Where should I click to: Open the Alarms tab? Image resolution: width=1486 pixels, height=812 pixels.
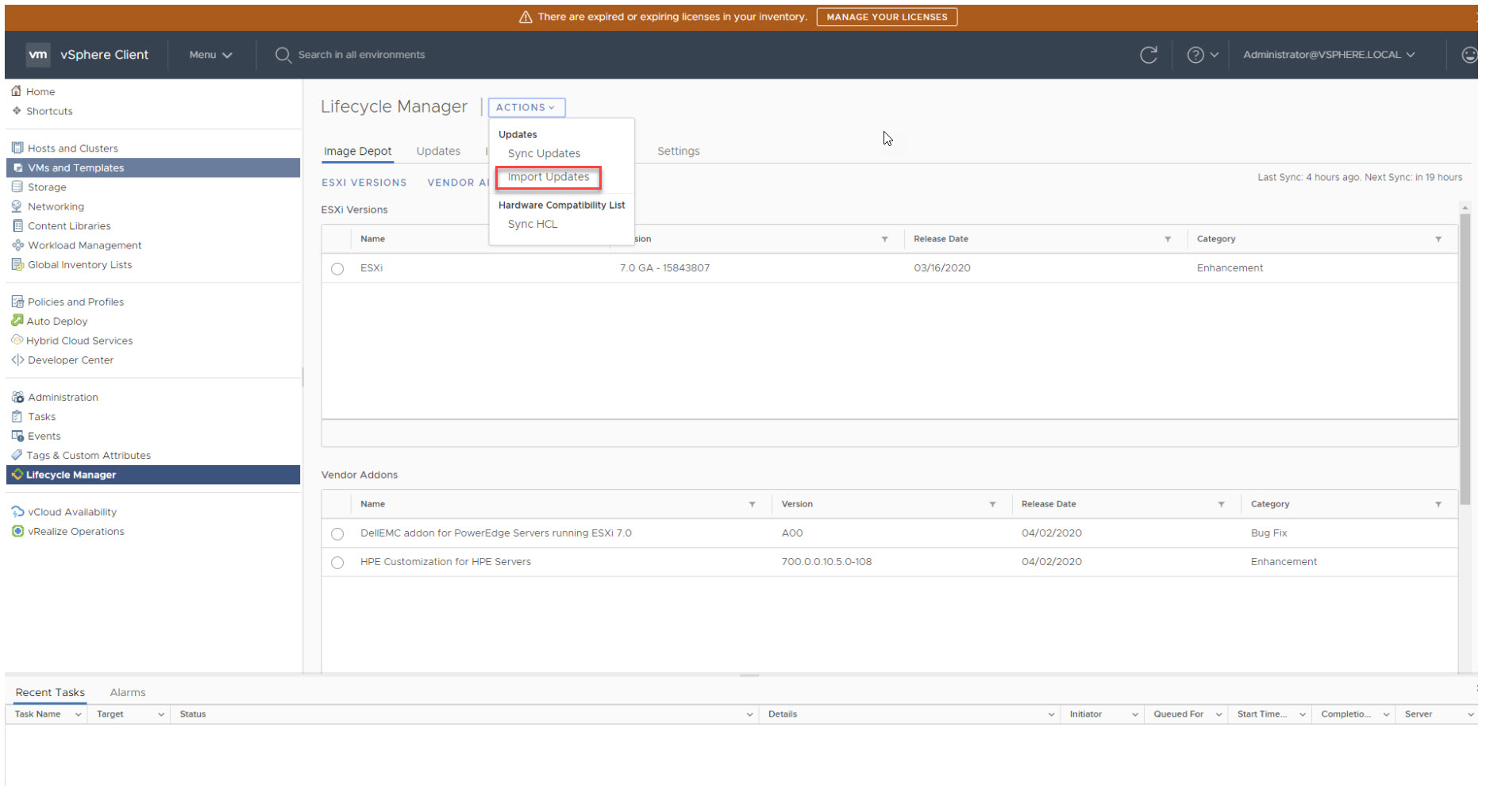tap(128, 693)
